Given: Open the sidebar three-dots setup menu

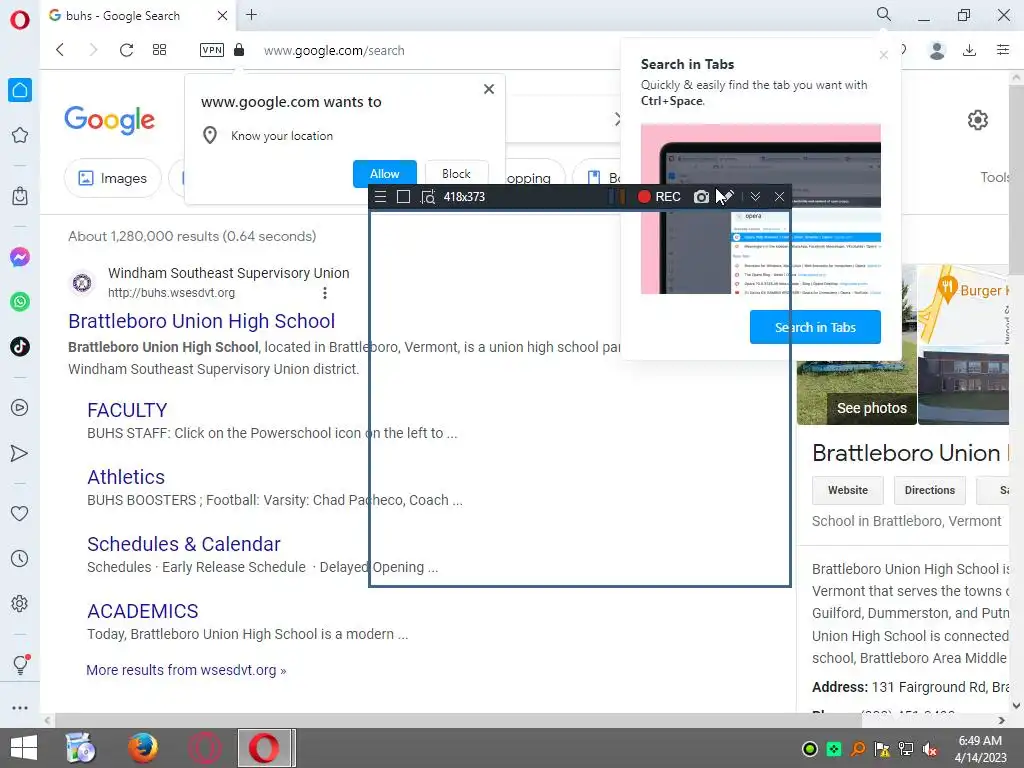Looking at the screenshot, I should click(20, 708).
